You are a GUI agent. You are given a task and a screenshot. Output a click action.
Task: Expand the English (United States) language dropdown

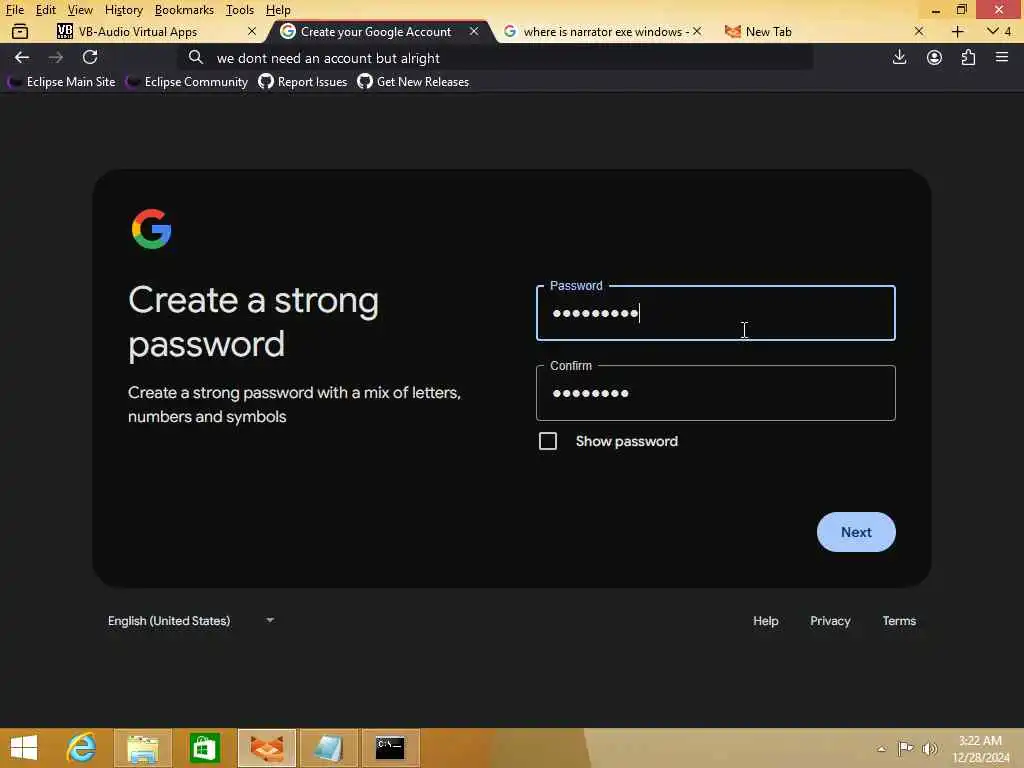191,620
